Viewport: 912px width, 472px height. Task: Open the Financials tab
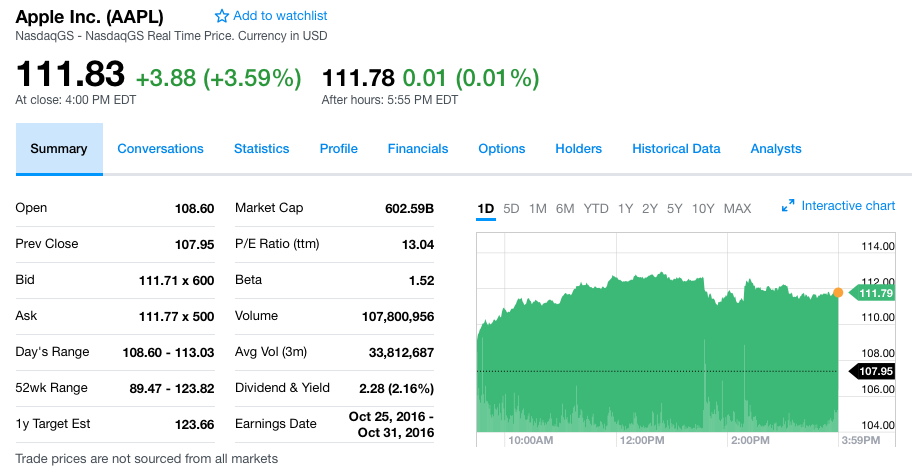pyautogui.click(x=418, y=149)
